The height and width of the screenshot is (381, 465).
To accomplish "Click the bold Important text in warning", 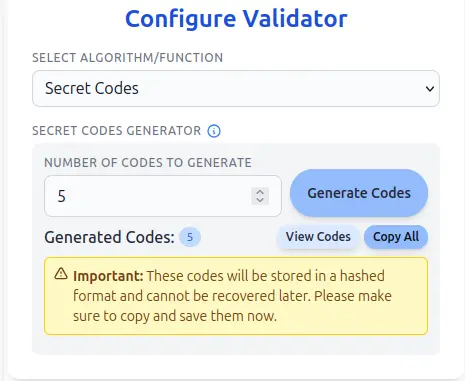I will (108, 276).
